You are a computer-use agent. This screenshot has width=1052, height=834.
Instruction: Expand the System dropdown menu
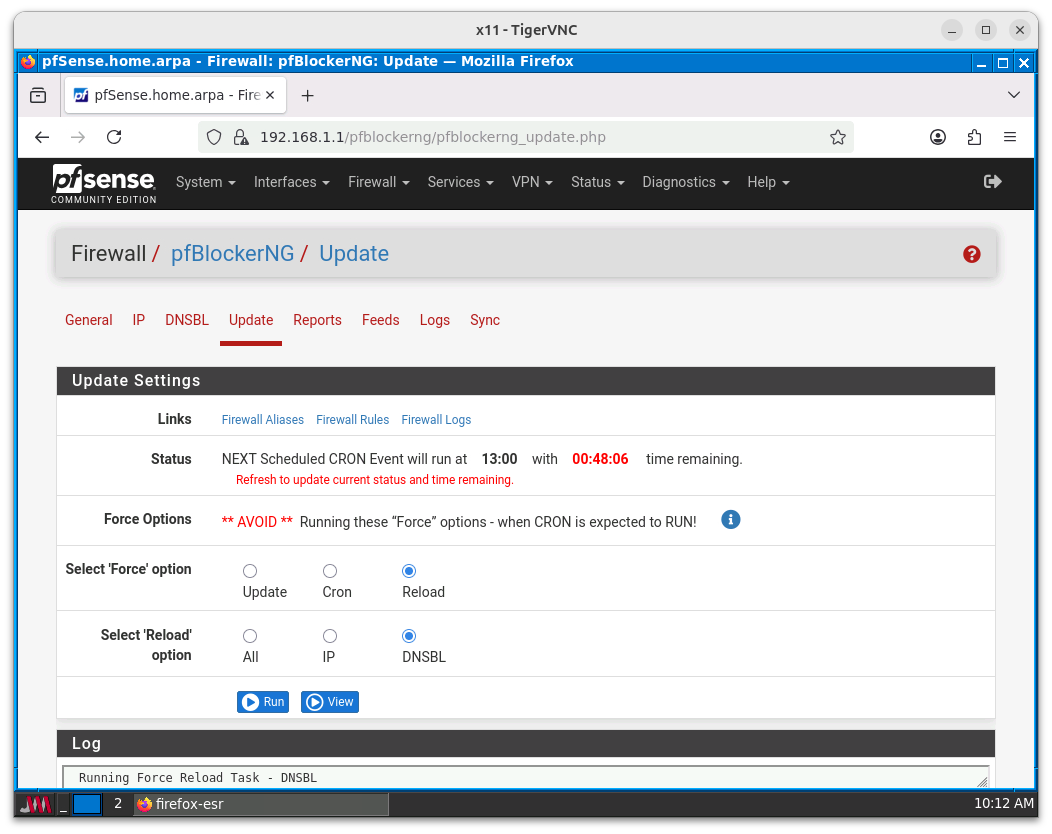coord(205,183)
